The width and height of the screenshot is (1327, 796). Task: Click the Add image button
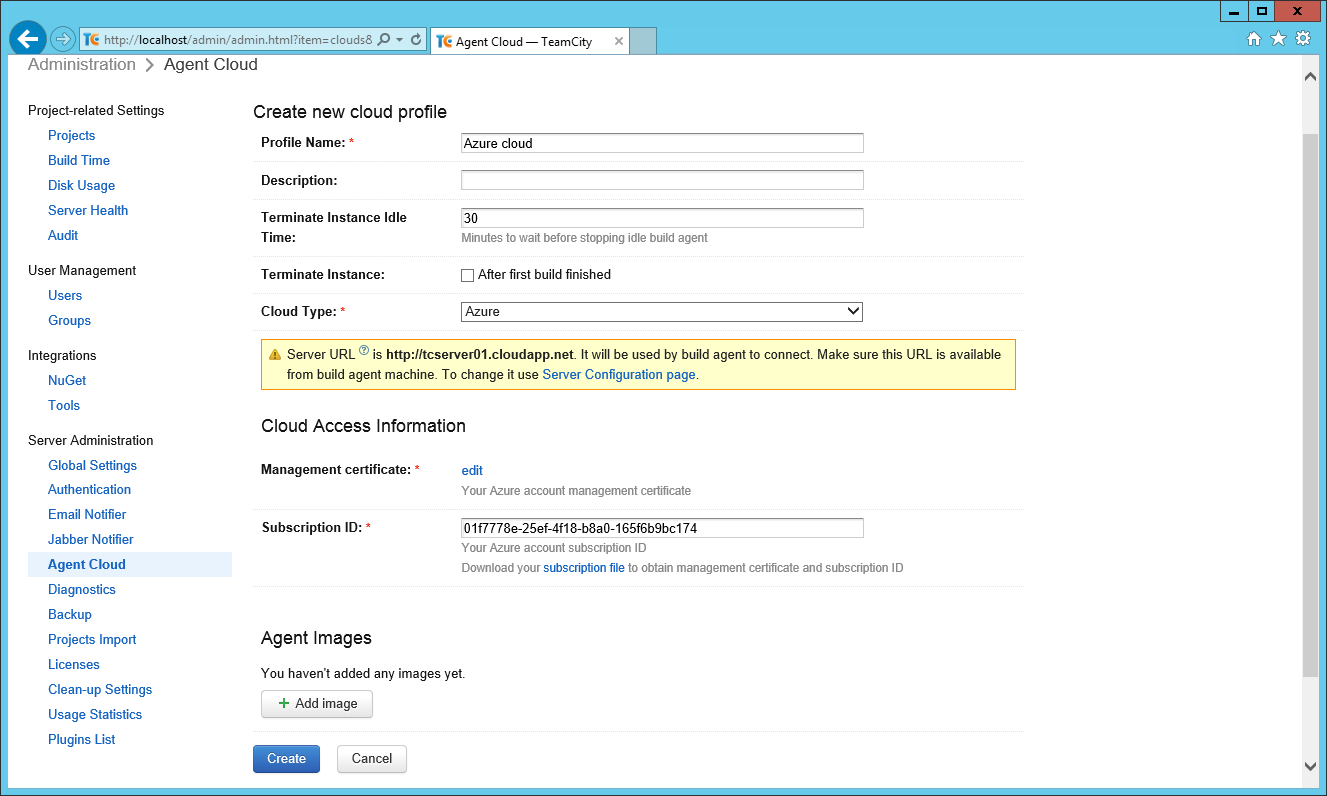click(317, 704)
